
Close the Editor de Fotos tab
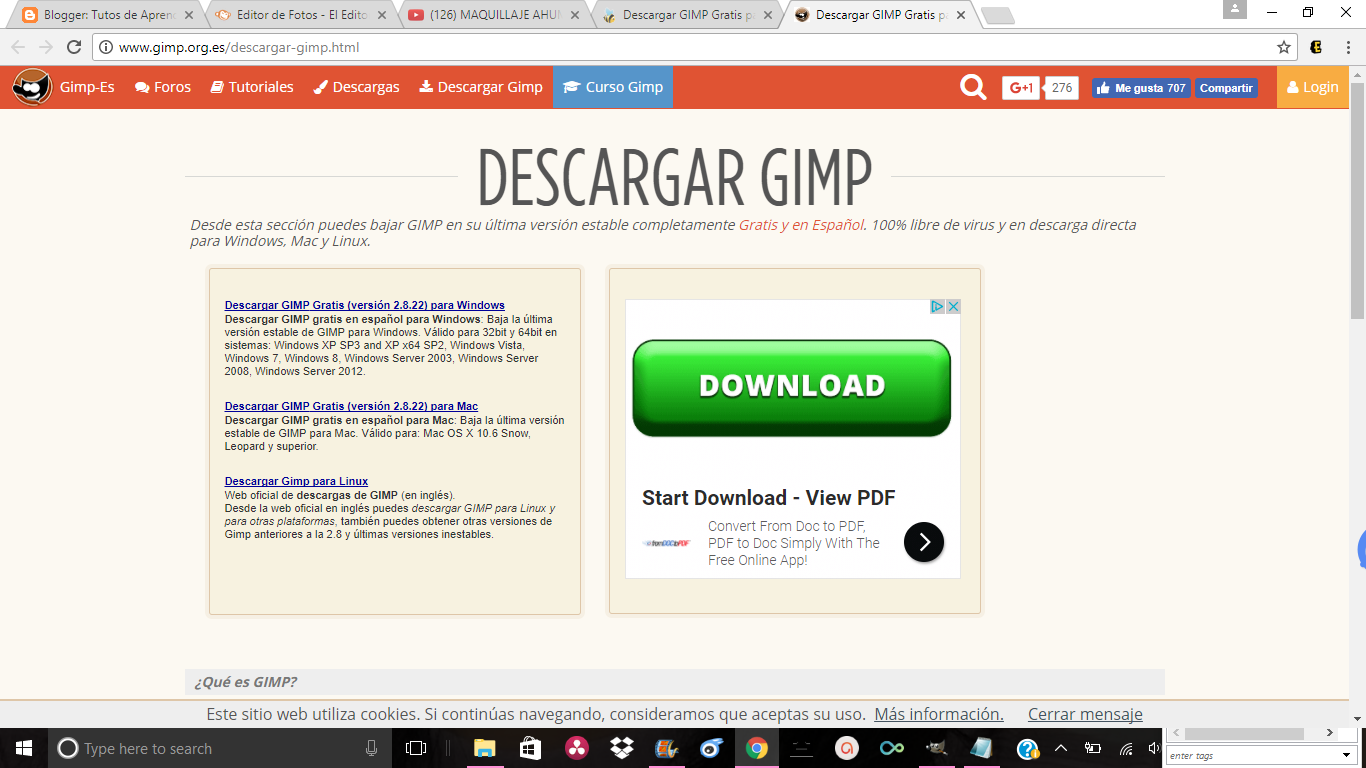[381, 15]
